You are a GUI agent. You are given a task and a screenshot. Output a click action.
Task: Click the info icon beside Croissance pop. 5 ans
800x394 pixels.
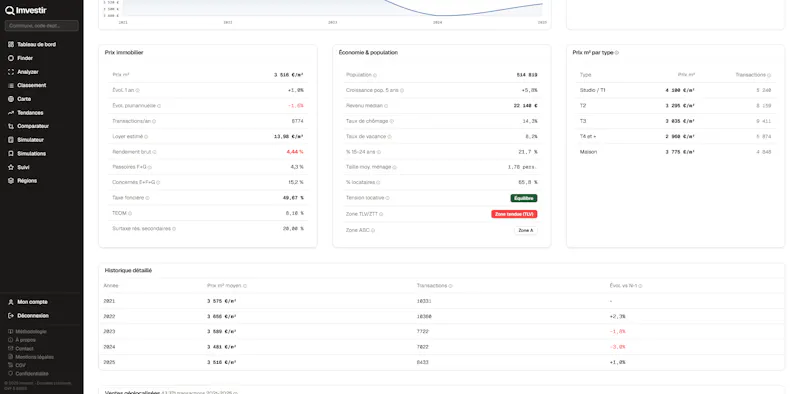402,90
